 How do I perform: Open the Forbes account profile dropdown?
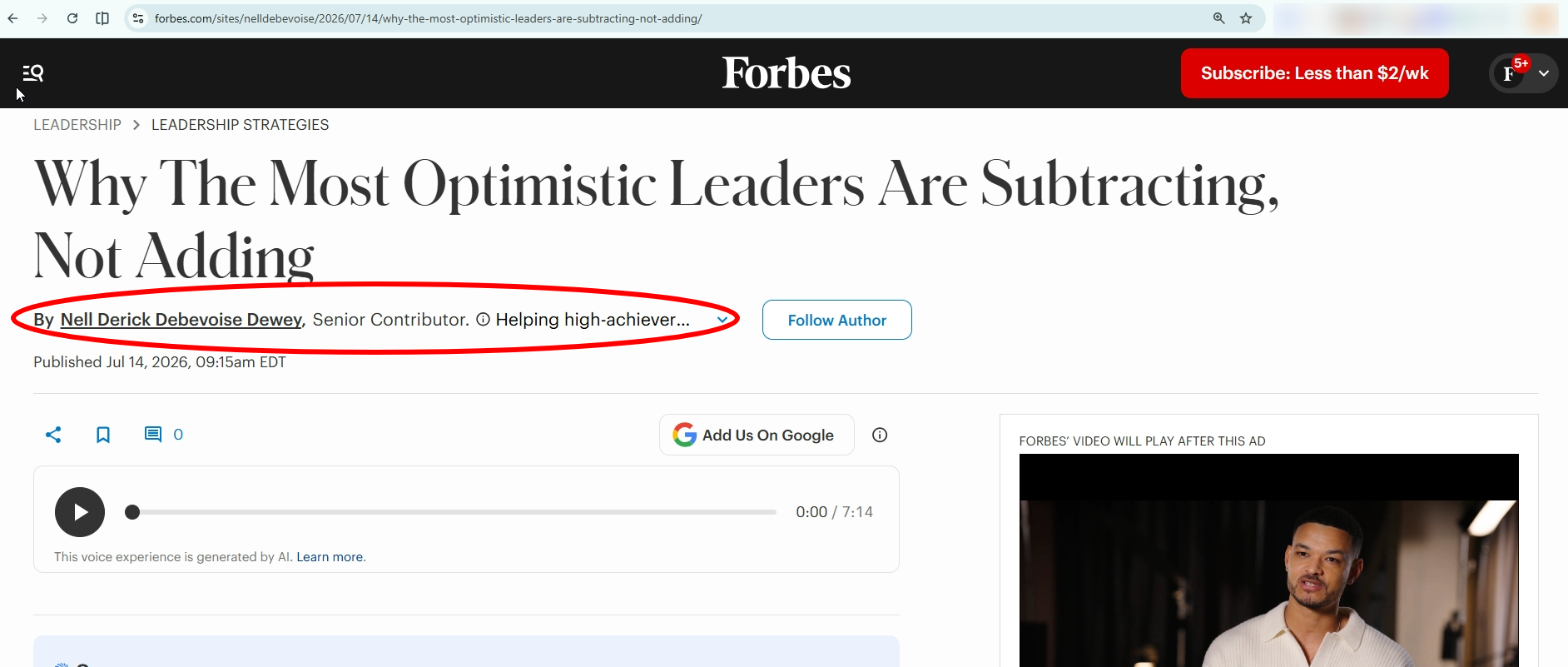point(1523,73)
